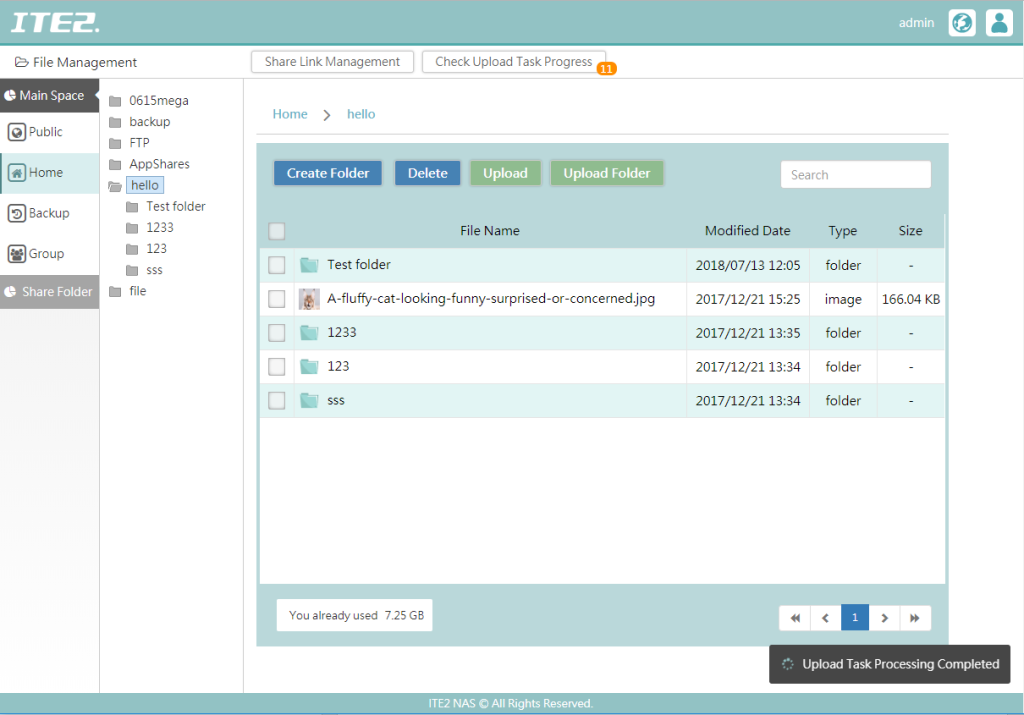Click the cat image file thumbnail icon
1024x715 pixels.
coord(309,299)
